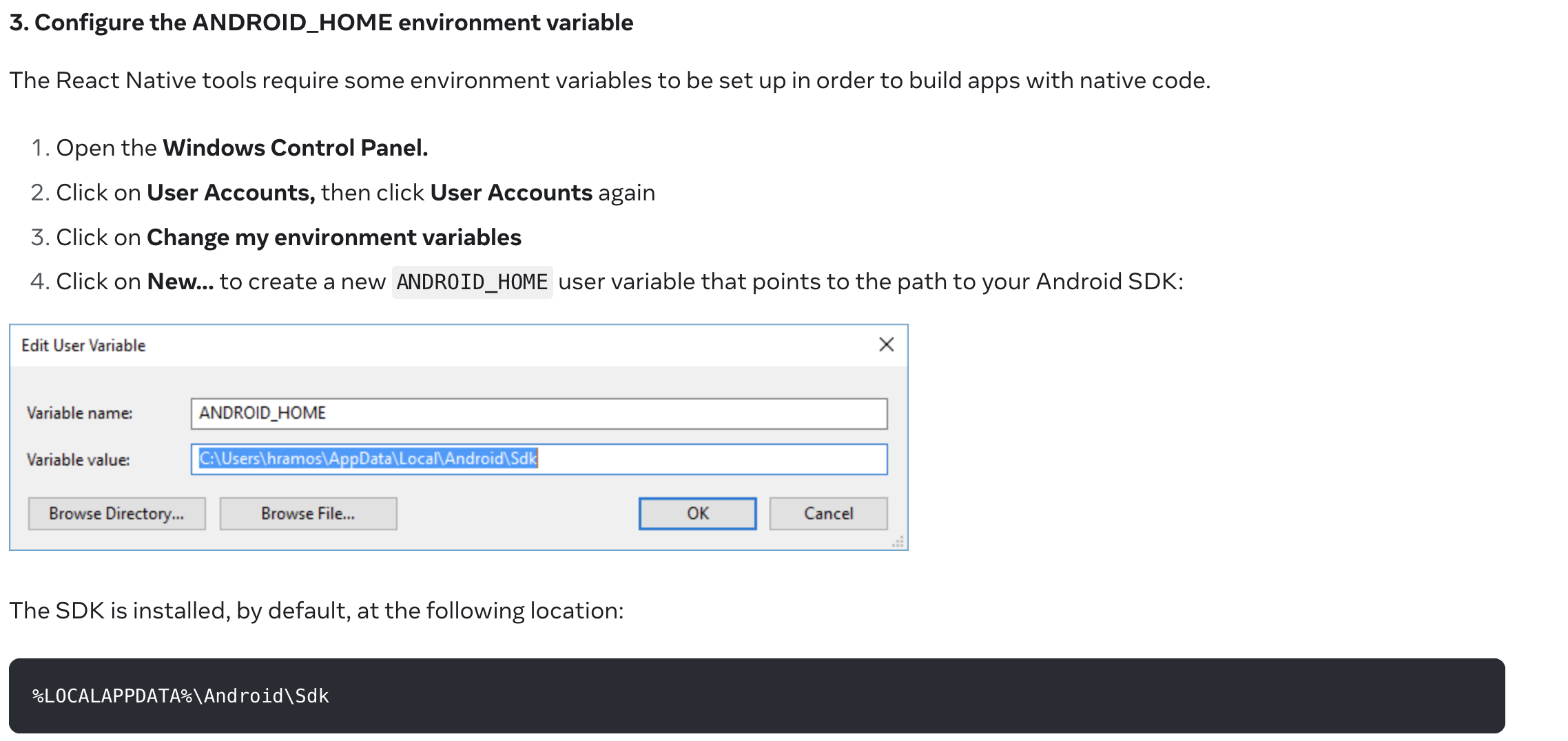Click the Variable value field with Sdk path
The image size is (1568, 741).
point(539,459)
